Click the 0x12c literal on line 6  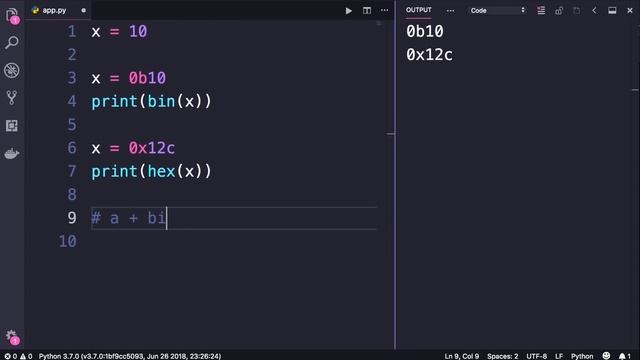coord(152,148)
